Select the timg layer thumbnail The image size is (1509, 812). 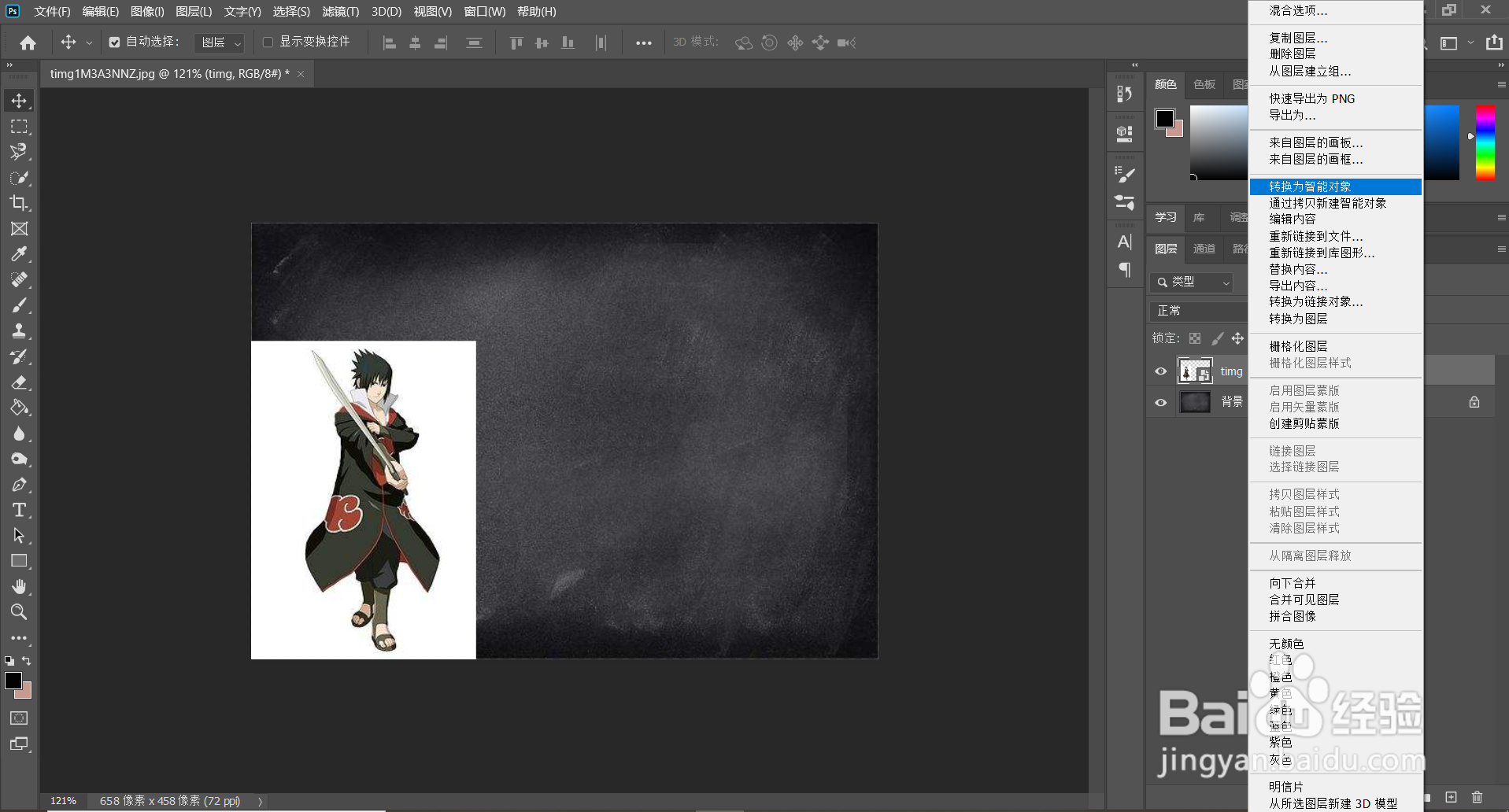1195,371
